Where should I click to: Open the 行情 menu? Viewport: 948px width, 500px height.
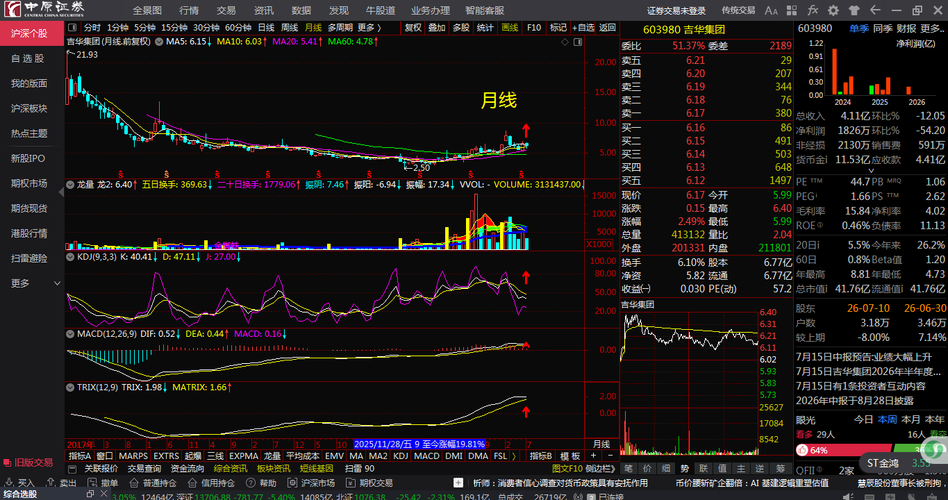point(189,10)
